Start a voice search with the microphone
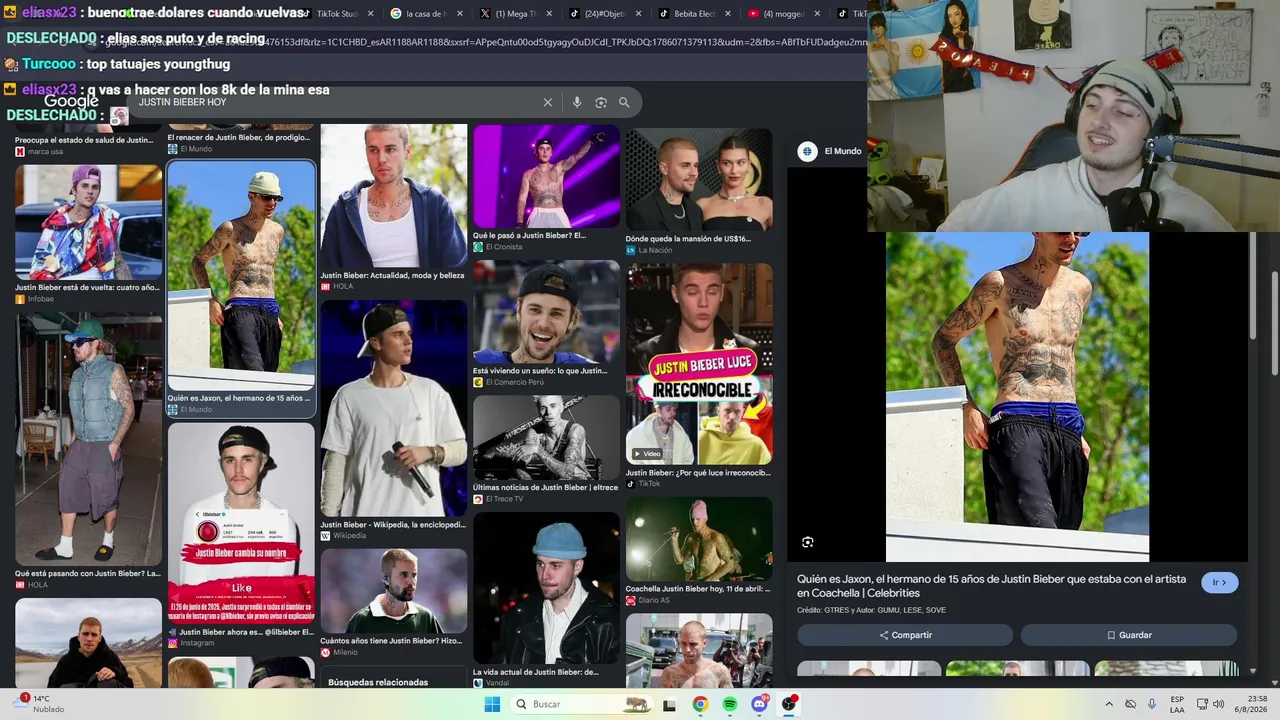The height and width of the screenshot is (720, 1280). coord(576,102)
